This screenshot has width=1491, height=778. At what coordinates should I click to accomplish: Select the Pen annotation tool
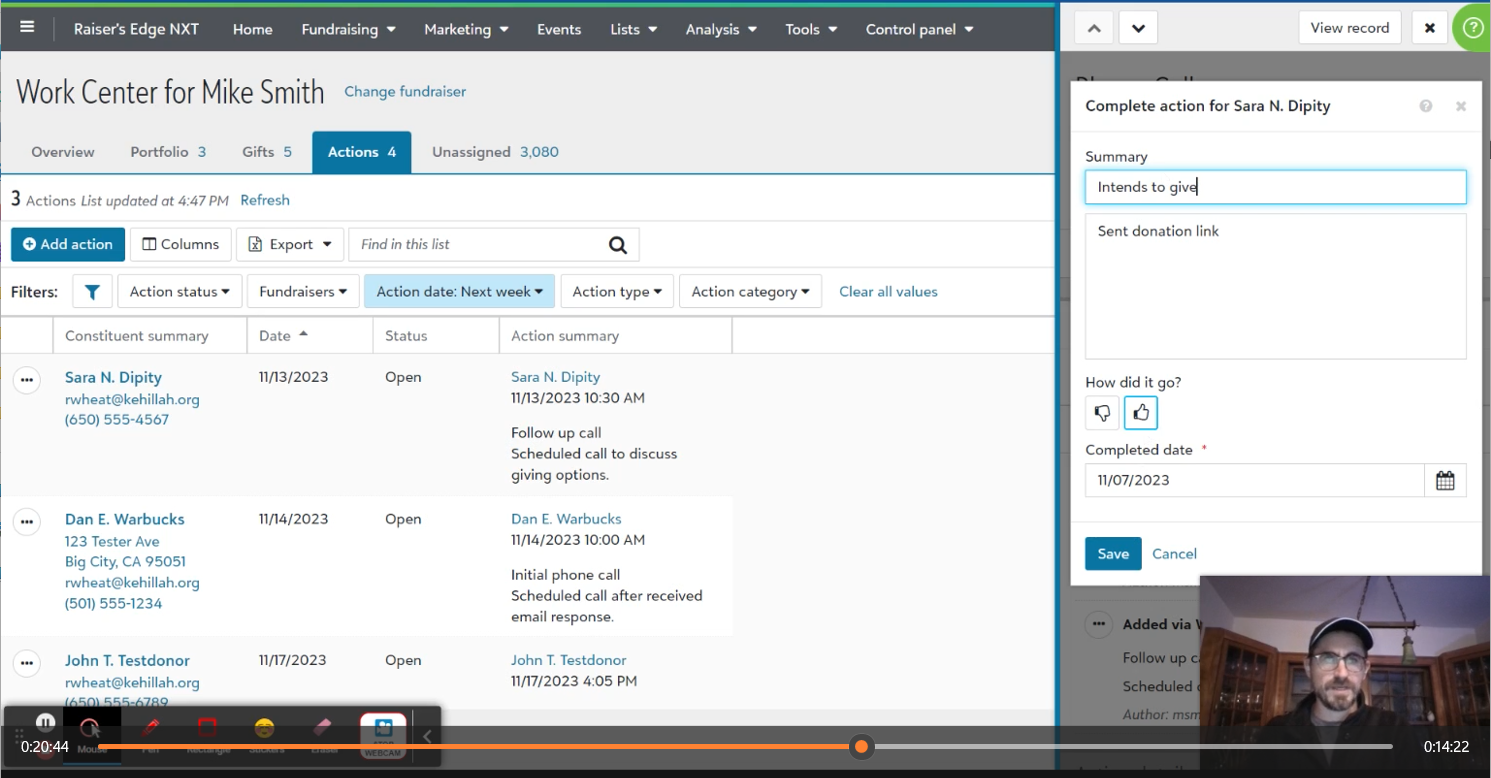coord(151,734)
